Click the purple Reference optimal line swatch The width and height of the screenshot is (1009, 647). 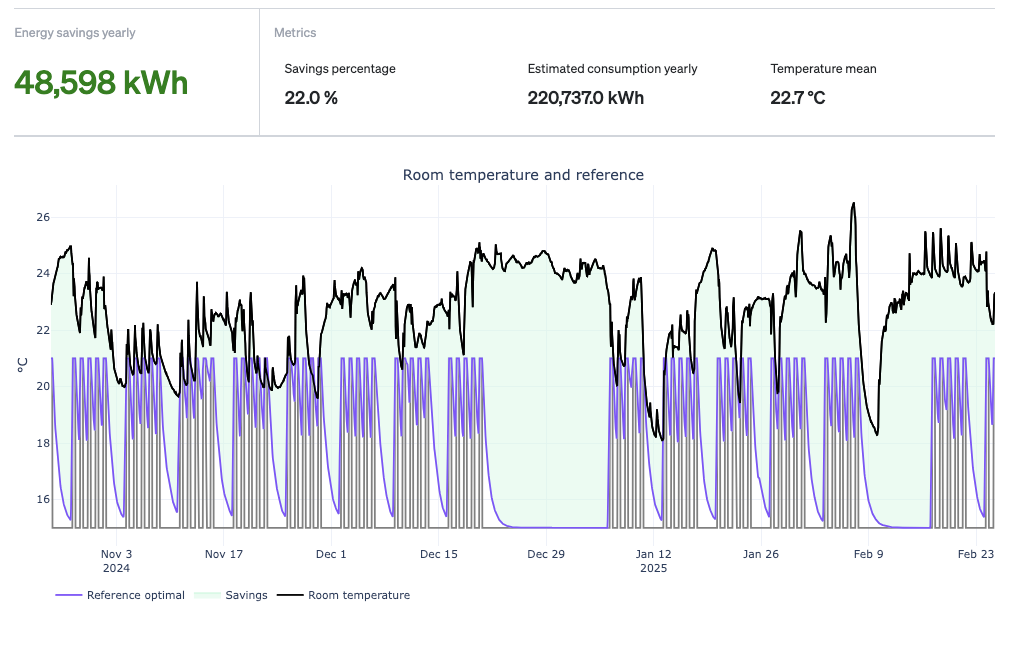(x=69, y=595)
